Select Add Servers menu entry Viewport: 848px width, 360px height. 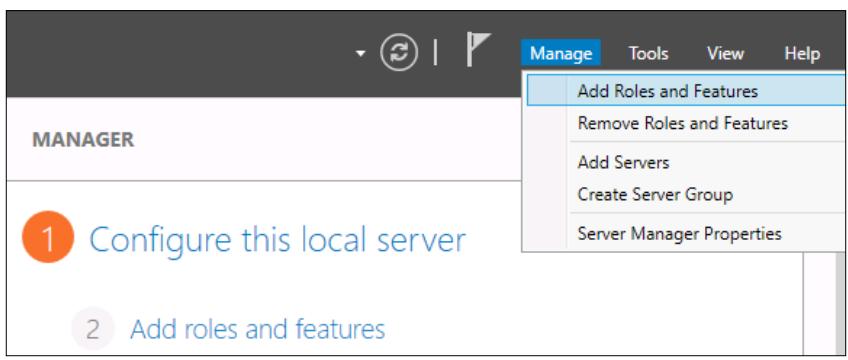[623, 162]
